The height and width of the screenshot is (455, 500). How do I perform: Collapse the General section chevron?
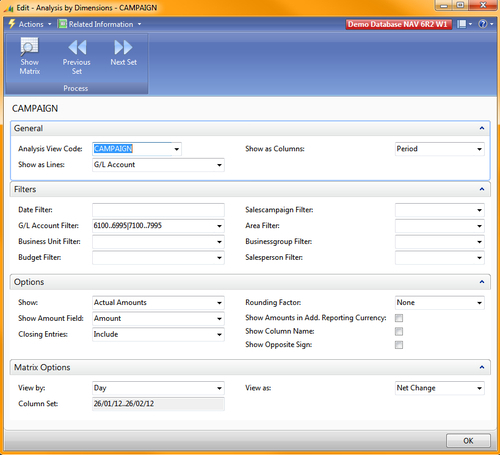click(482, 128)
